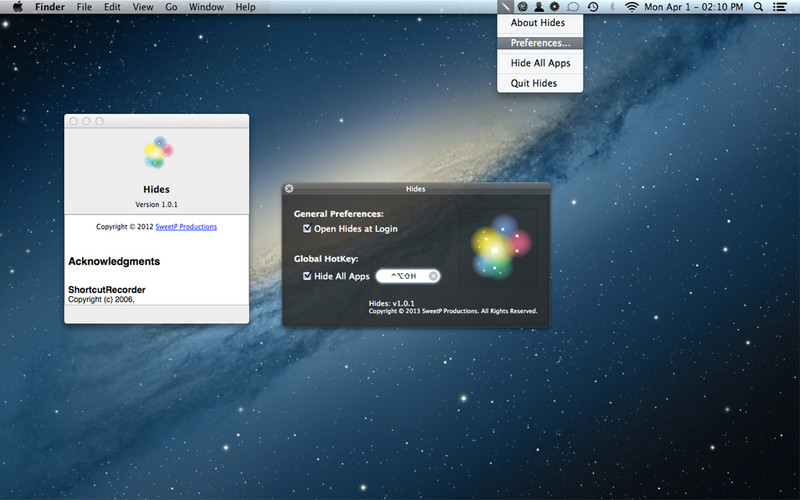Viewport: 800px width, 500px height.
Task: Open the Window menu
Action: pos(206,7)
